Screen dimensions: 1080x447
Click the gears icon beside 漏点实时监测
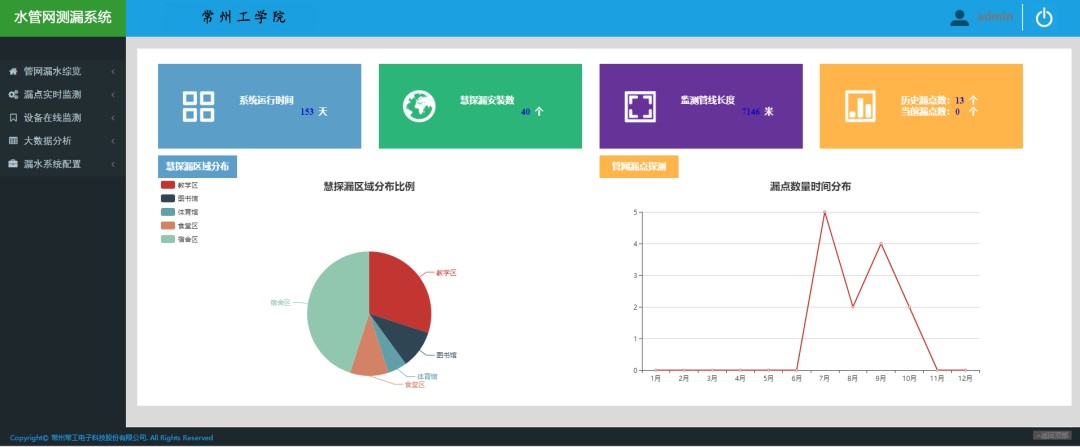13,94
